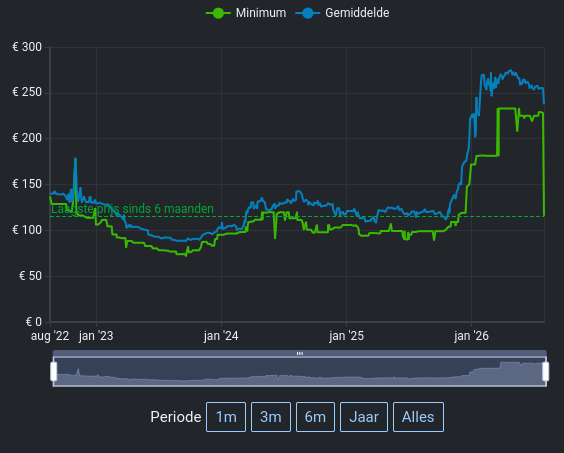Click the € 200 axis label
Viewport: 564px width, 453px height.
tap(27, 138)
